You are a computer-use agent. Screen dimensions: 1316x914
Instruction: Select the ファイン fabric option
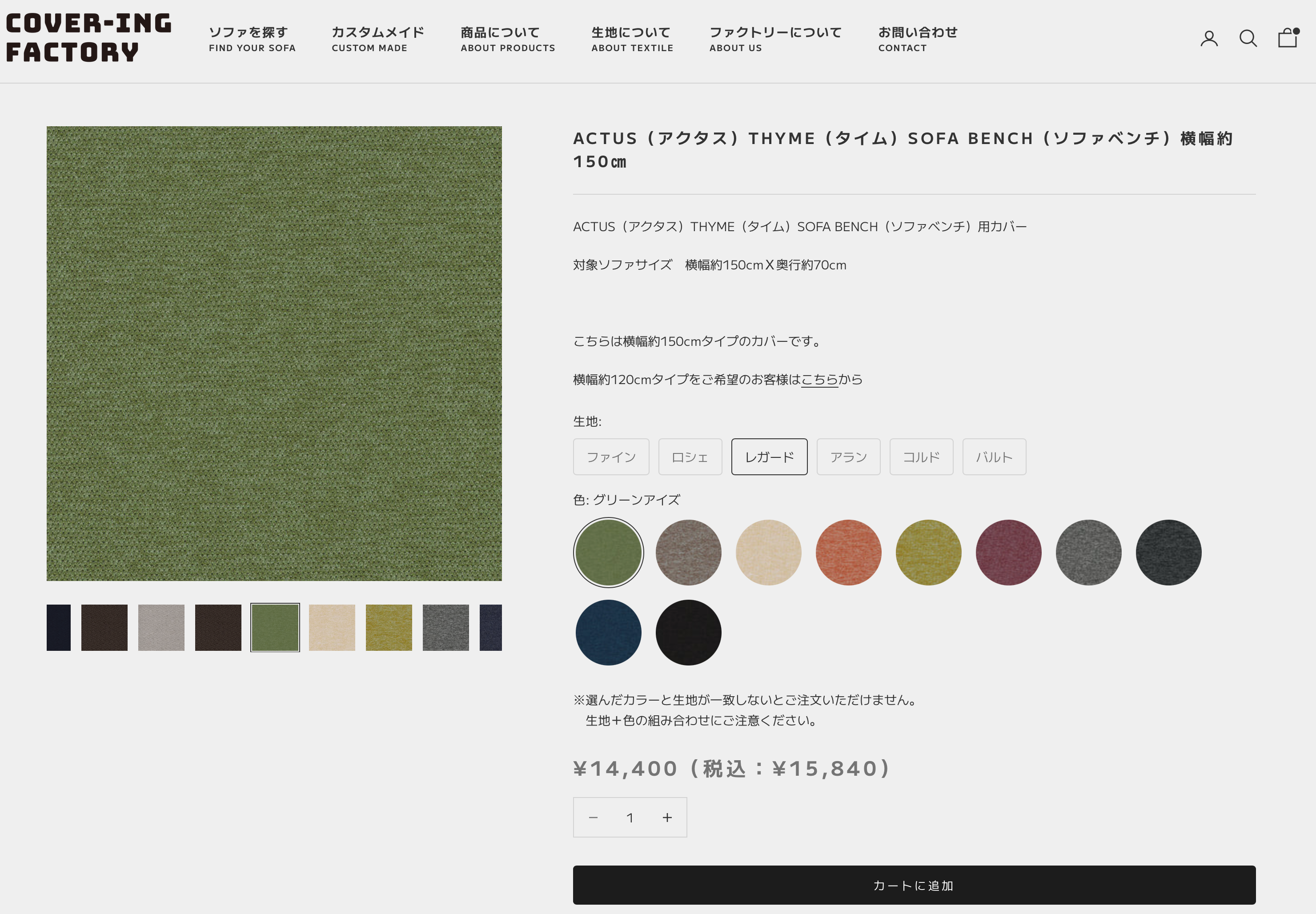point(610,457)
